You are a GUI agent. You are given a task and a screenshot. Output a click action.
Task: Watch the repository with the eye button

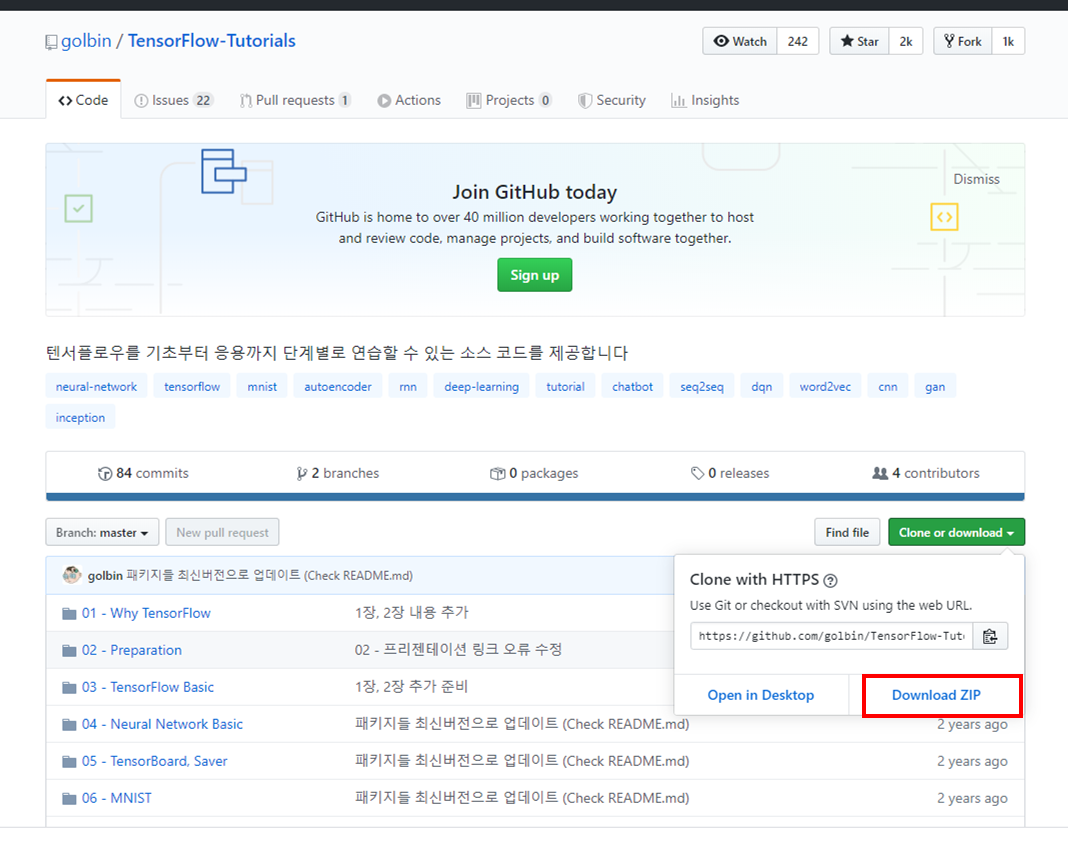click(740, 42)
